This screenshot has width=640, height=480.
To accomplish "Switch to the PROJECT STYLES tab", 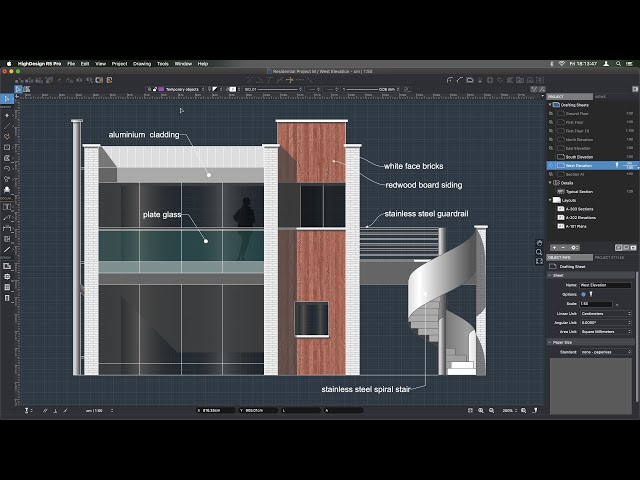I will pos(609,258).
